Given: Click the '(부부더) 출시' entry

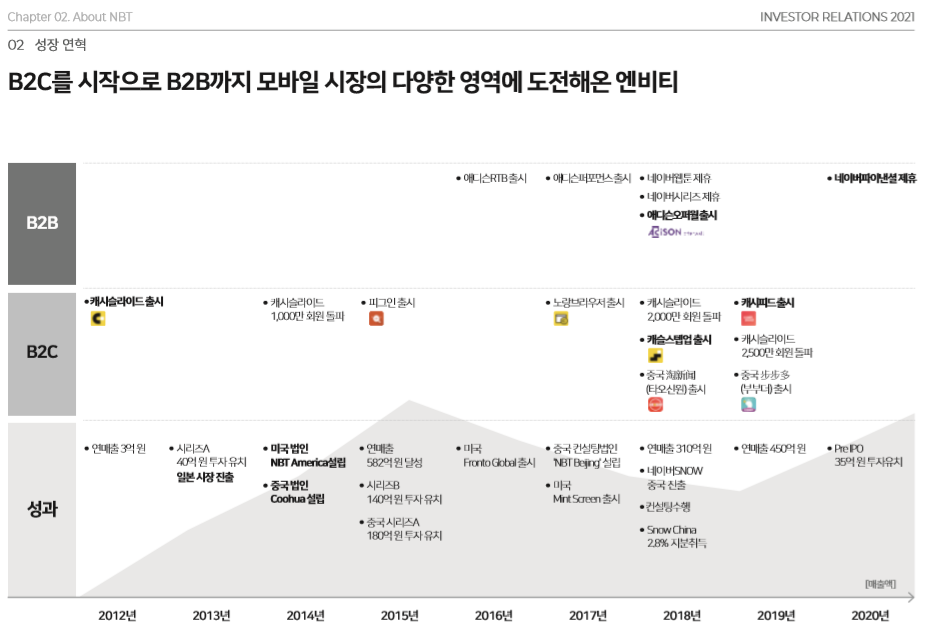Looking at the screenshot, I should tap(766, 389).
